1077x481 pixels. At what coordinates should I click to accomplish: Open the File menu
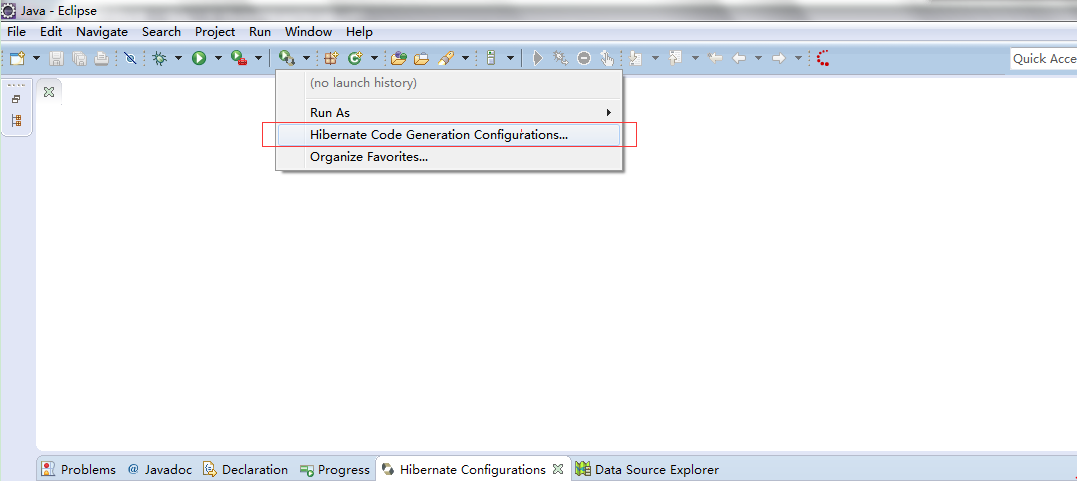click(16, 32)
